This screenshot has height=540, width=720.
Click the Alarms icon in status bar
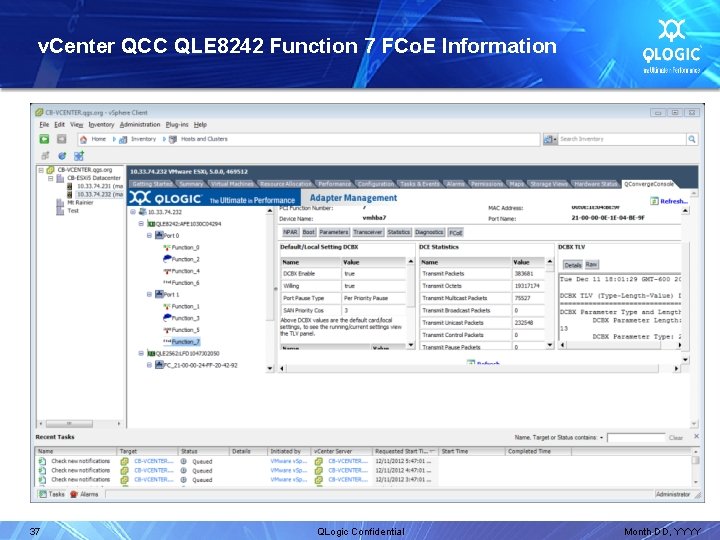point(74,494)
